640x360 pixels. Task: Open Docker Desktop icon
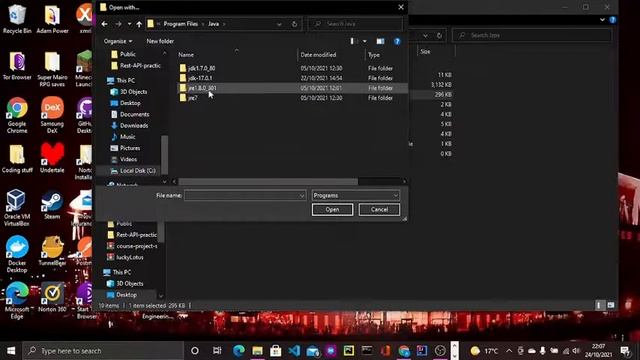tap(17, 254)
